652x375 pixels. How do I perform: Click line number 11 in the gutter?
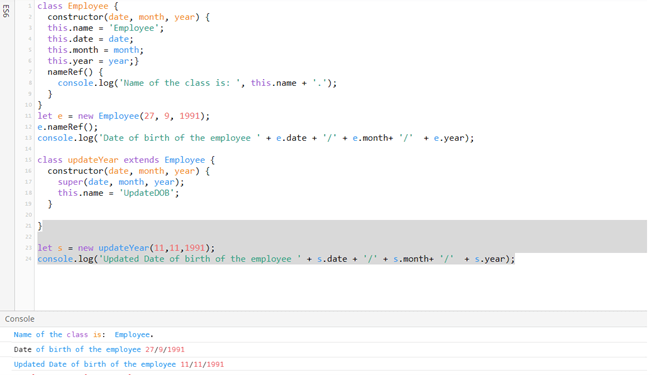point(28,116)
